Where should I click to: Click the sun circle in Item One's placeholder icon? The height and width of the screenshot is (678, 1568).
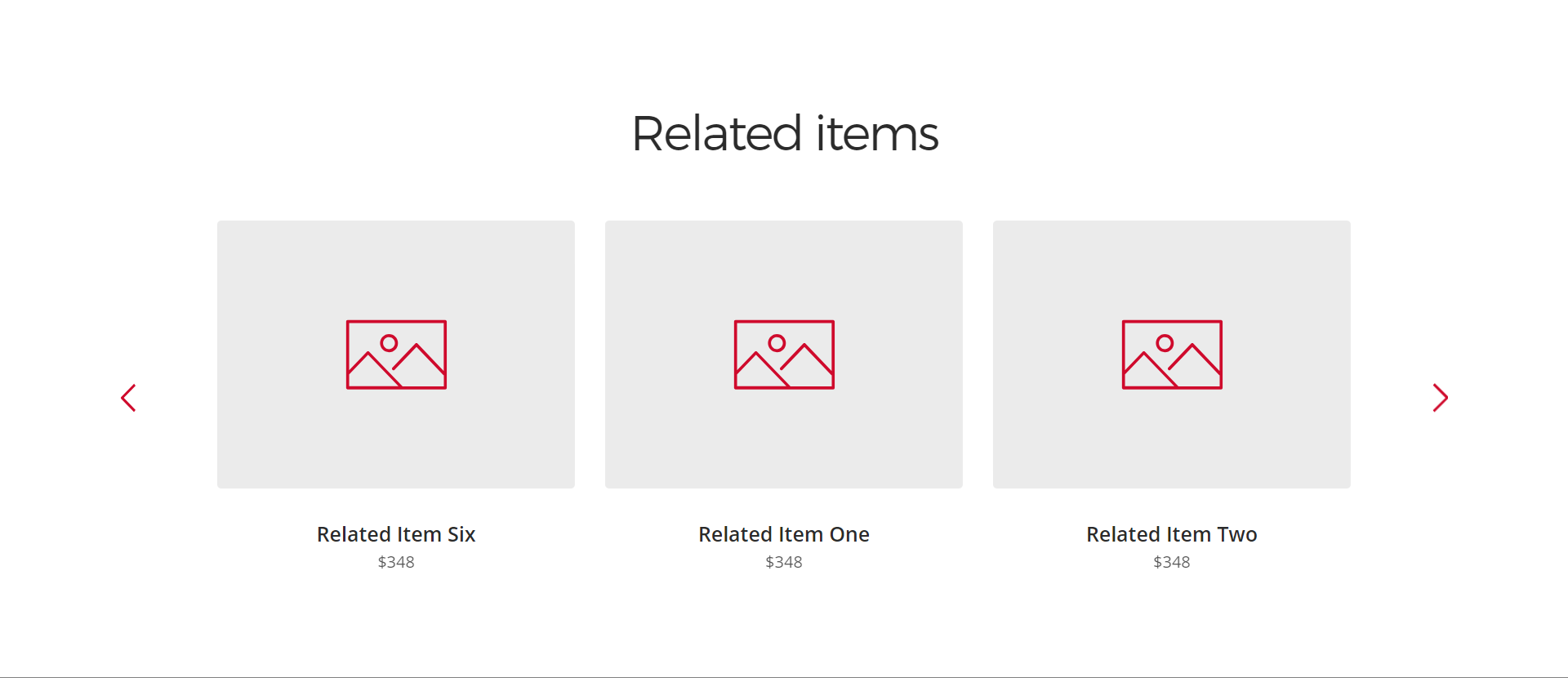tap(777, 343)
